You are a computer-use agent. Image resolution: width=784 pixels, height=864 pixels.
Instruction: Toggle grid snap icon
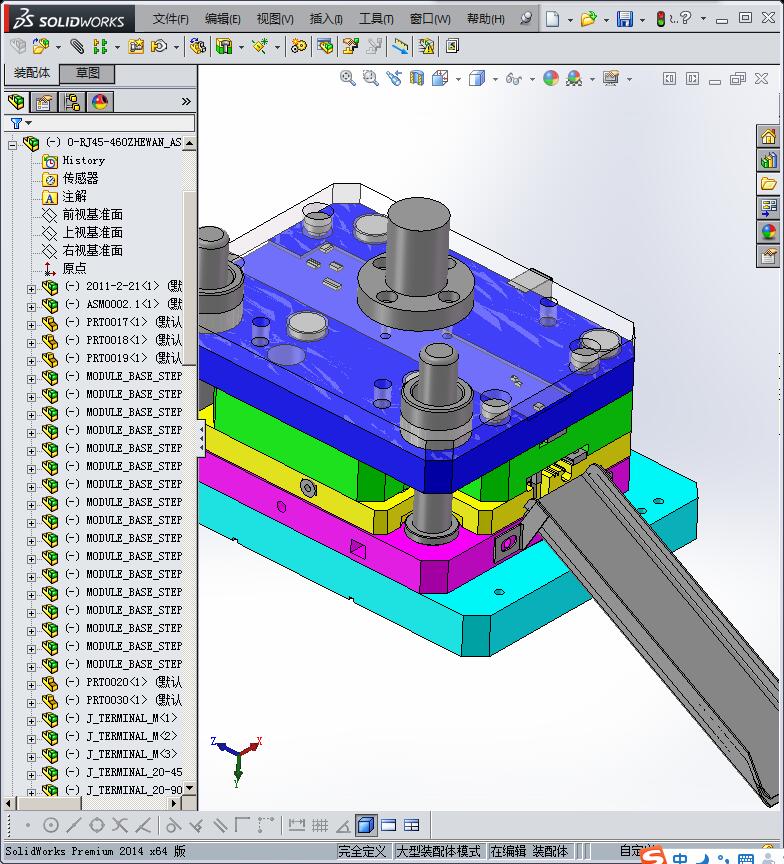(320, 825)
